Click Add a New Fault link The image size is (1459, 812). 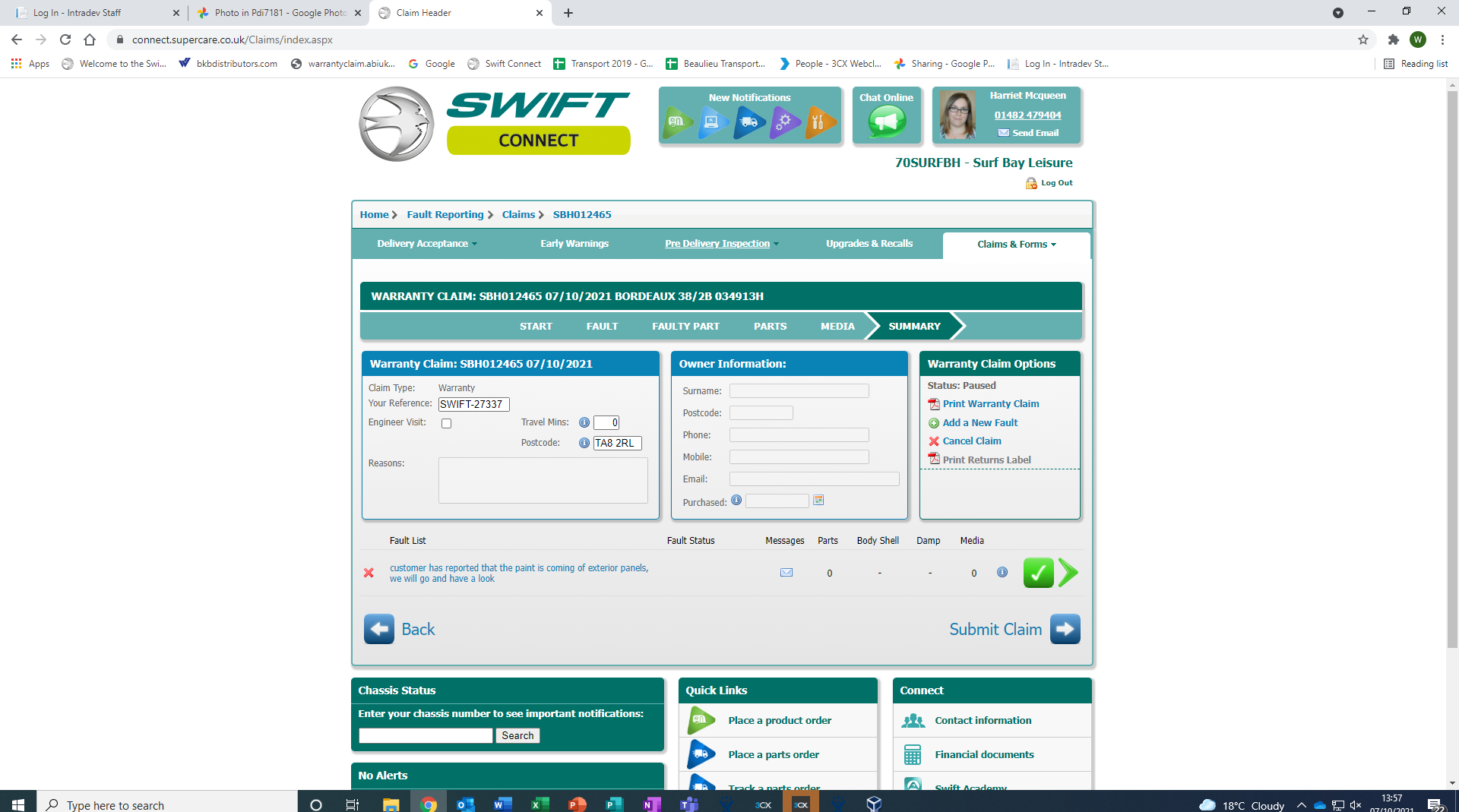[980, 423]
